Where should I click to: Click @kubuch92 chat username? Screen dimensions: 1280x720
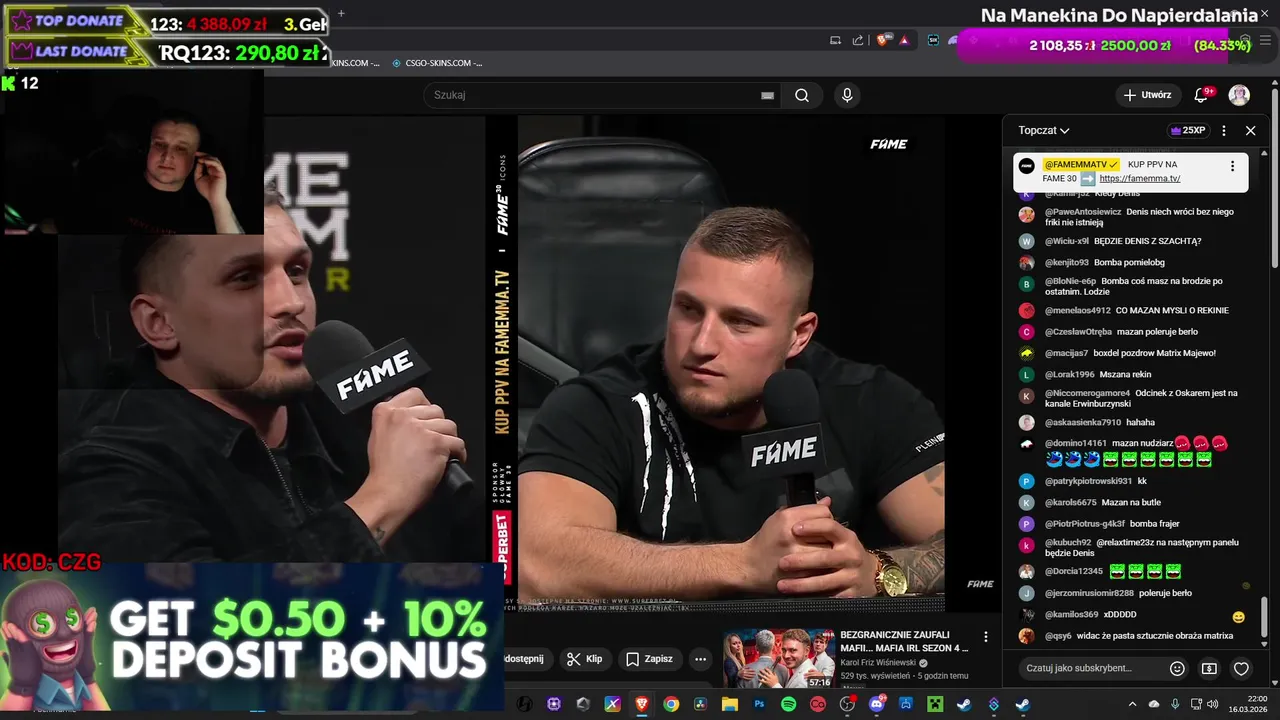[x=1068, y=543]
